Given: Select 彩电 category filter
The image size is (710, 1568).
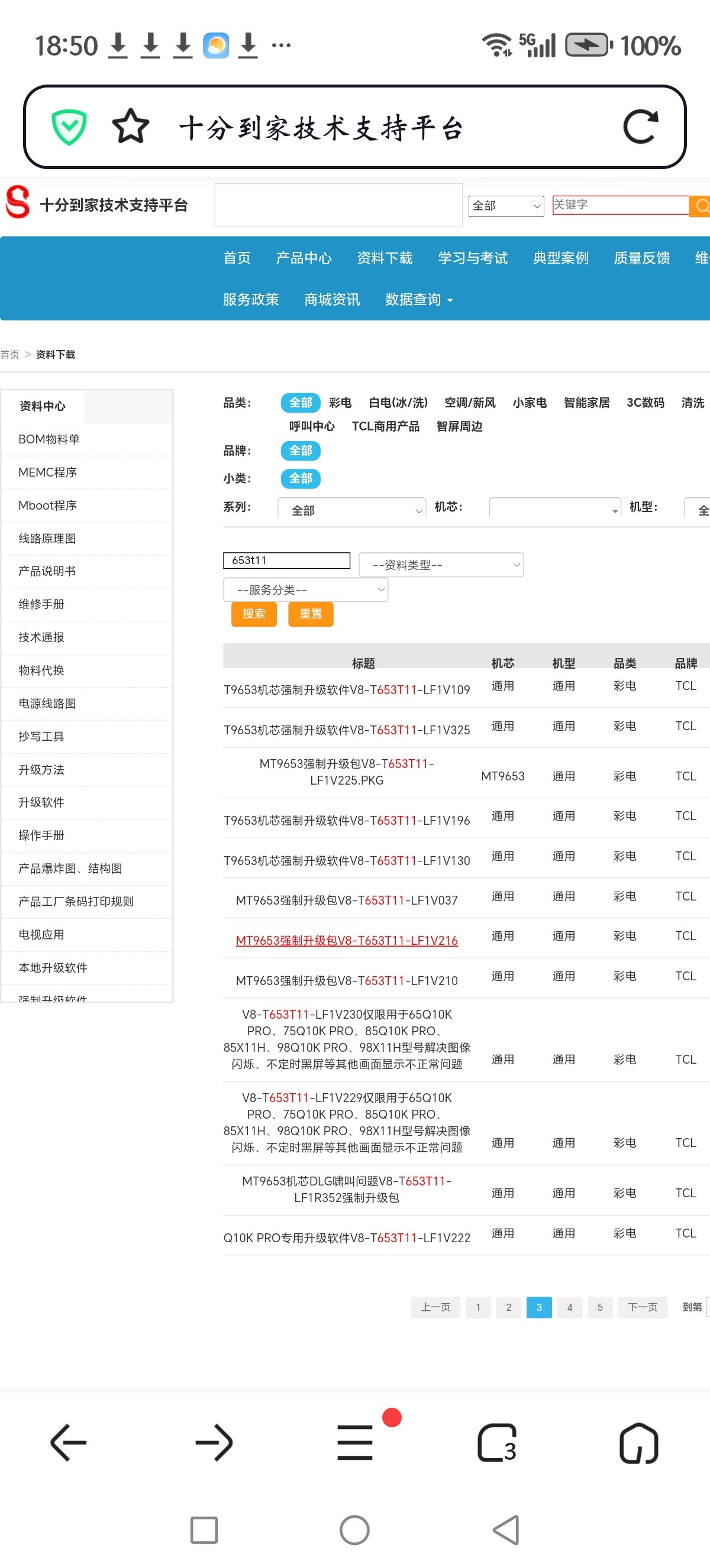Looking at the screenshot, I should pos(340,403).
